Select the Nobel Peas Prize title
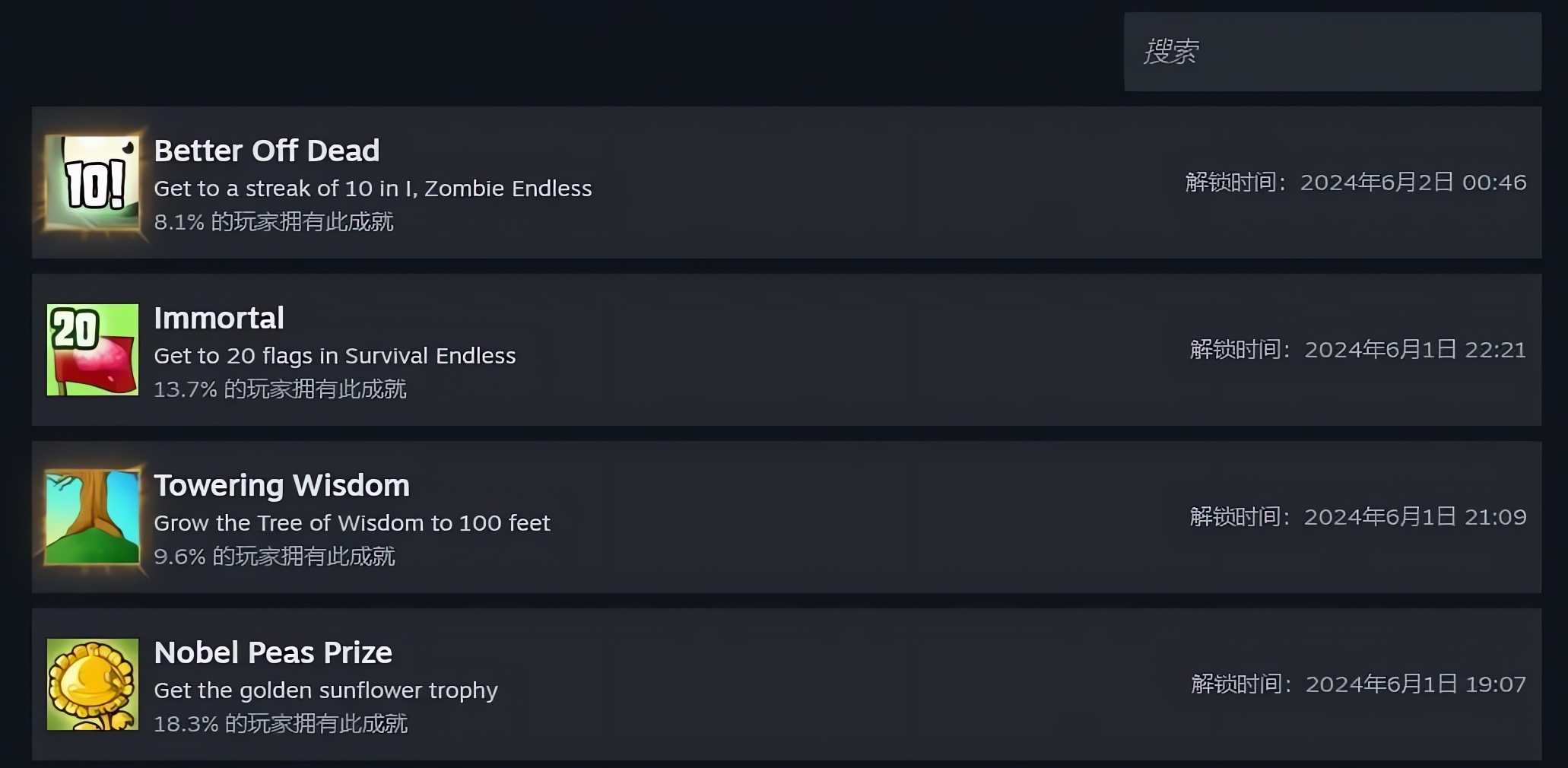The width and height of the screenshot is (1568, 768). click(x=273, y=652)
